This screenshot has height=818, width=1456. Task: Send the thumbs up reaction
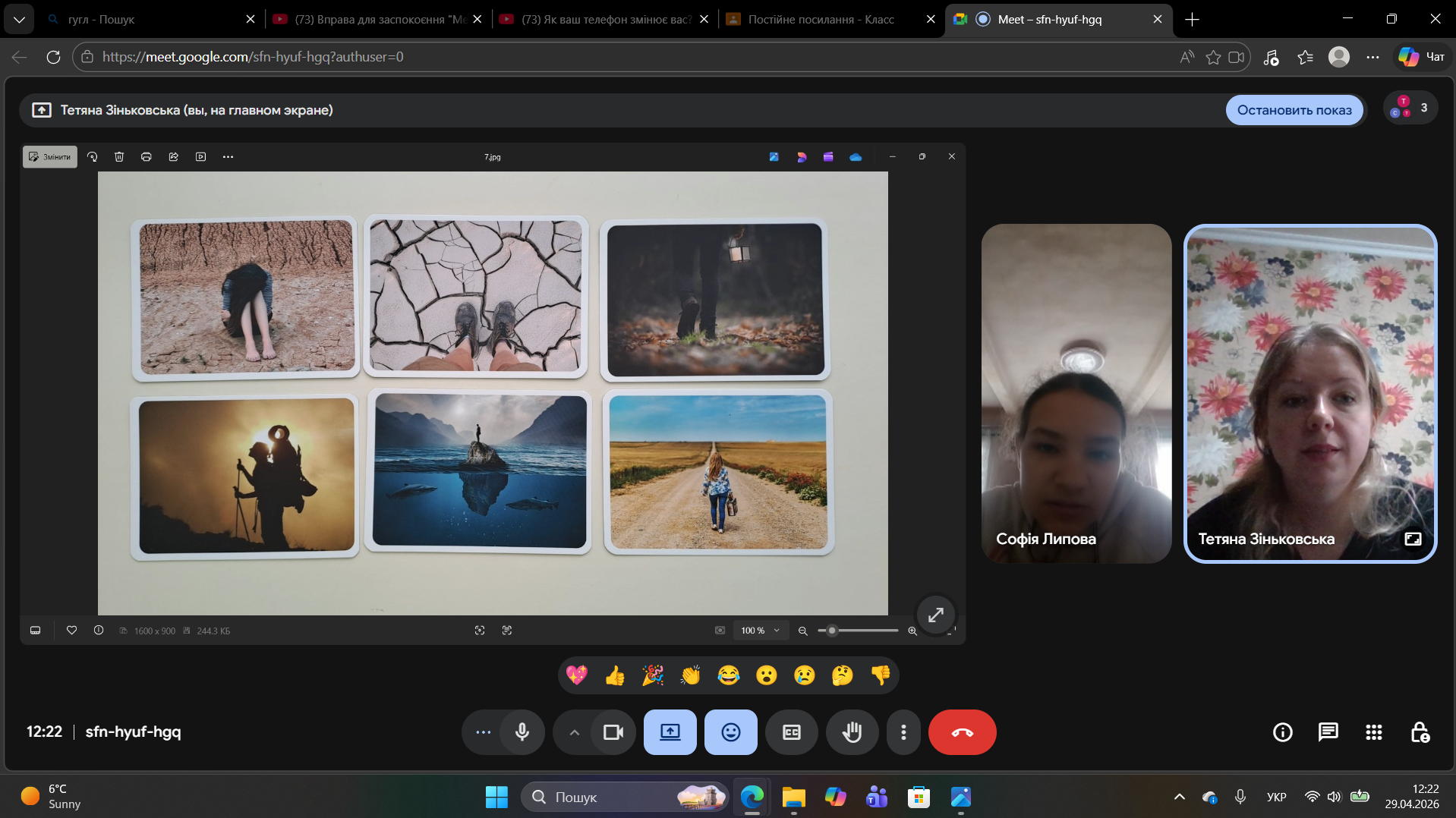click(x=615, y=675)
